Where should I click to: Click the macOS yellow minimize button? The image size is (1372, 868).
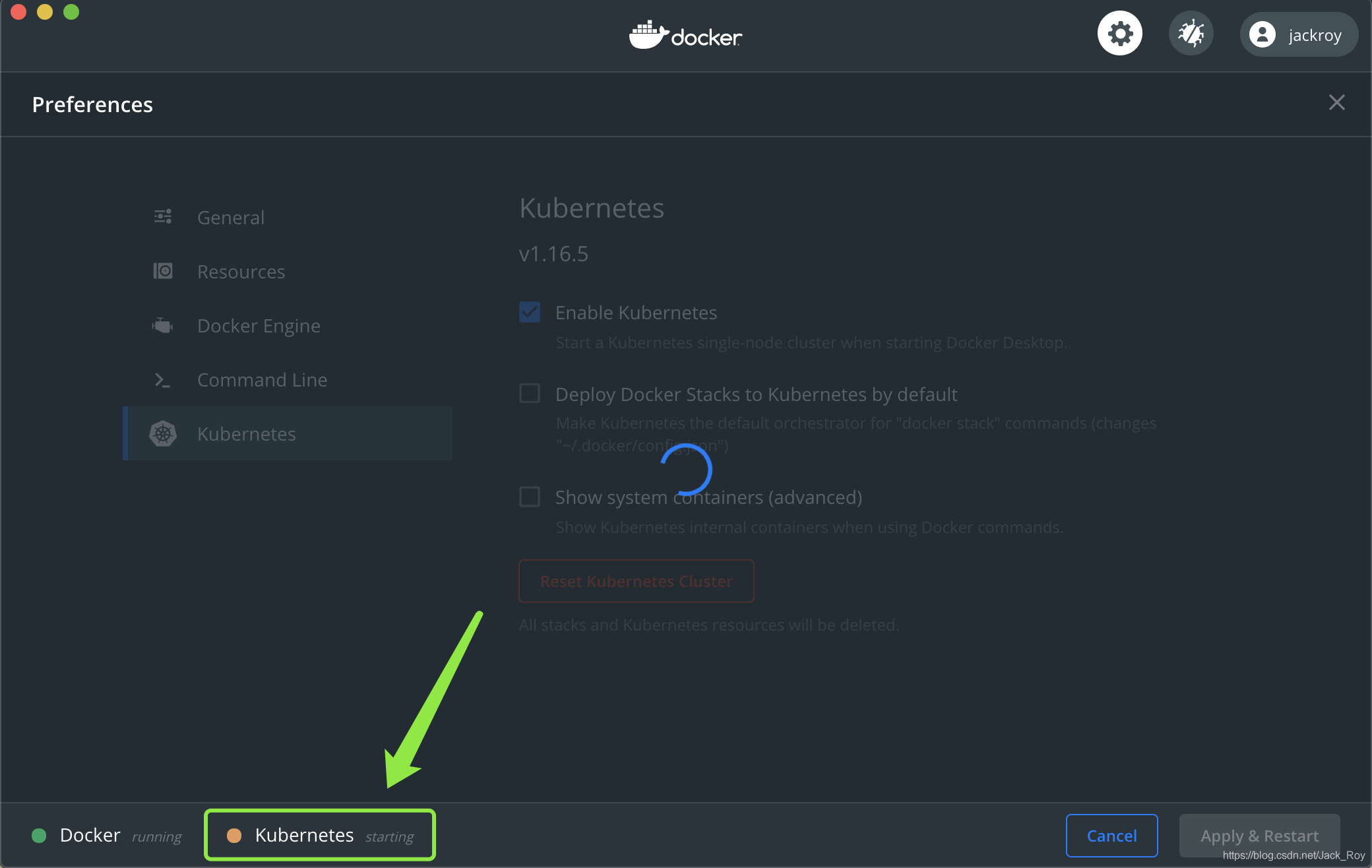pos(45,12)
